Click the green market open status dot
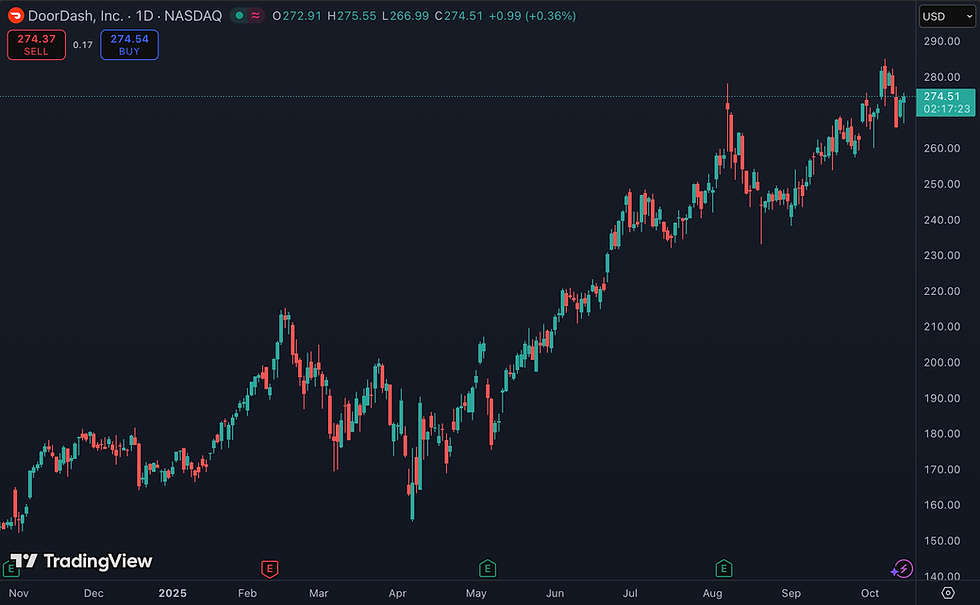 tap(239, 16)
